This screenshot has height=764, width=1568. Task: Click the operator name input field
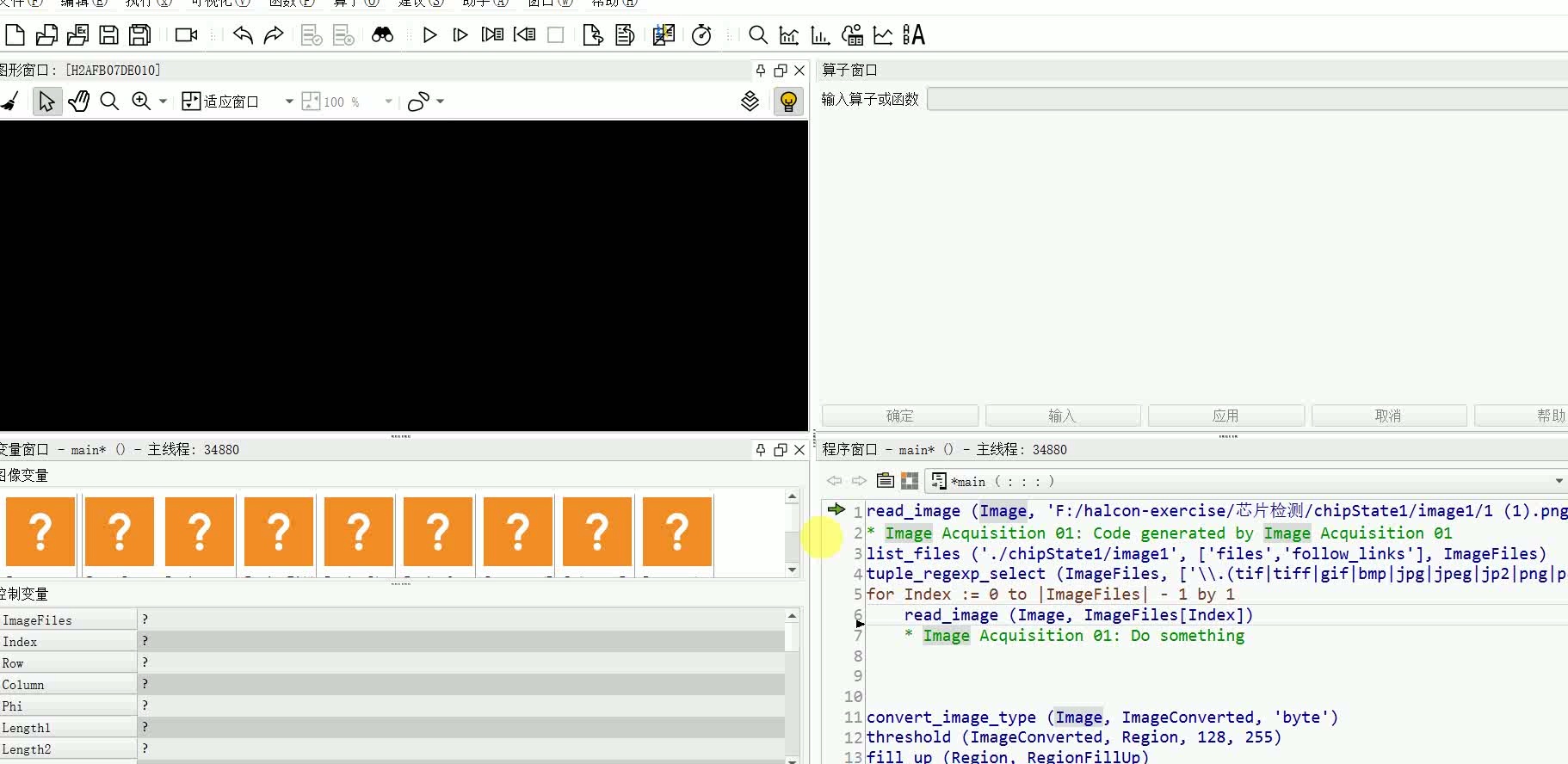point(1248,100)
